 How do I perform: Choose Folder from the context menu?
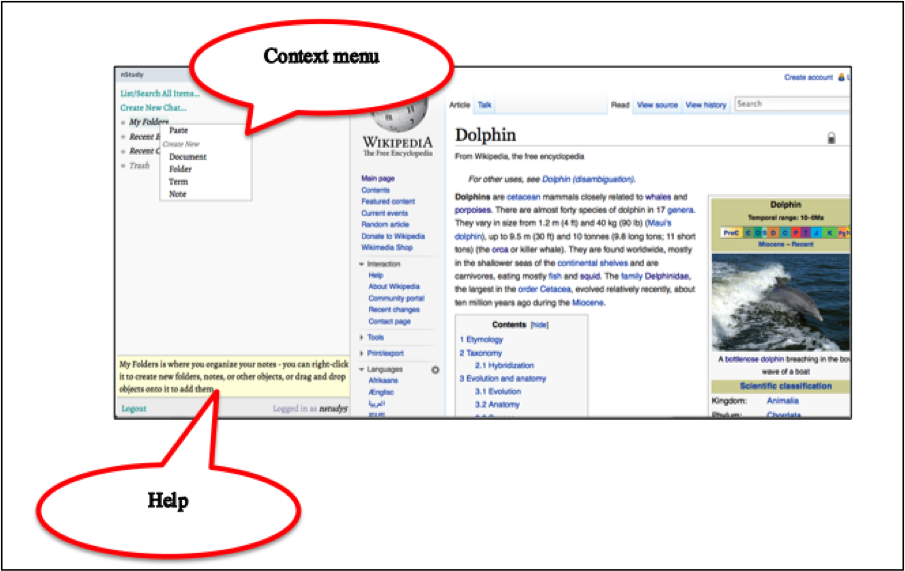click(180, 169)
